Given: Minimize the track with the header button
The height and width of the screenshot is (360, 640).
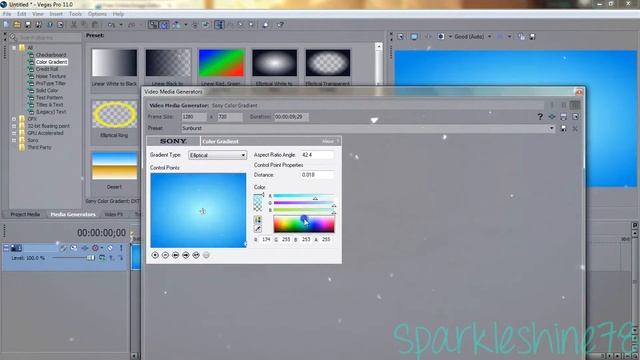Looking at the screenshot, I should pos(6,248).
